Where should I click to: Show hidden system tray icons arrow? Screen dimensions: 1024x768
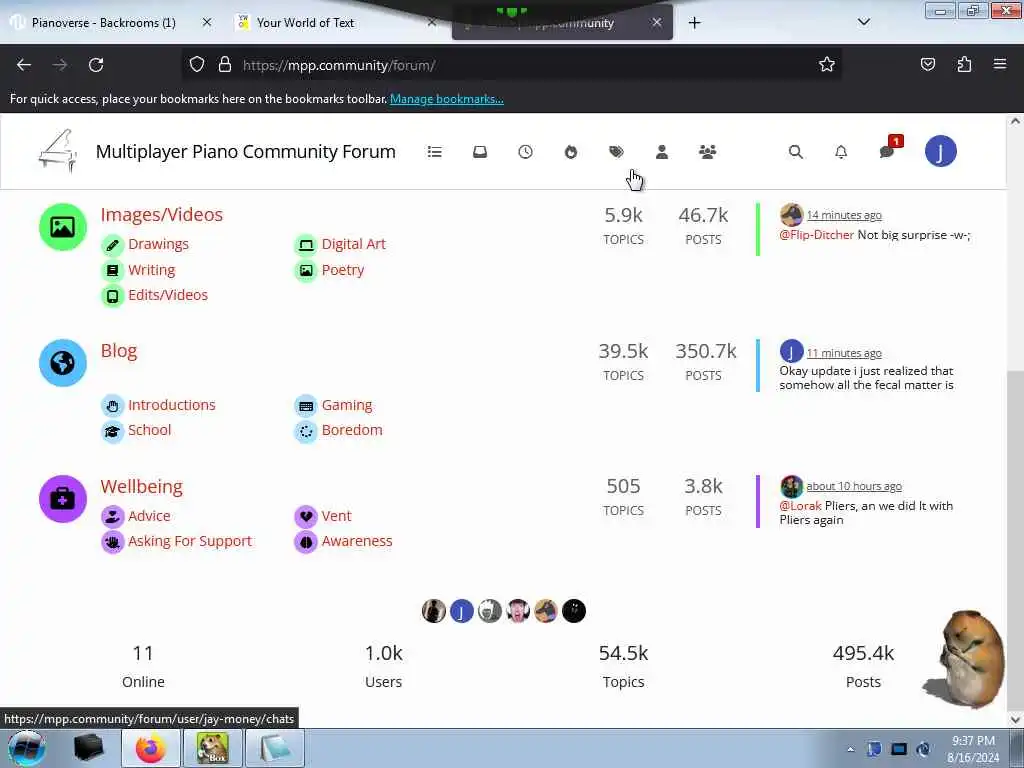850,749
